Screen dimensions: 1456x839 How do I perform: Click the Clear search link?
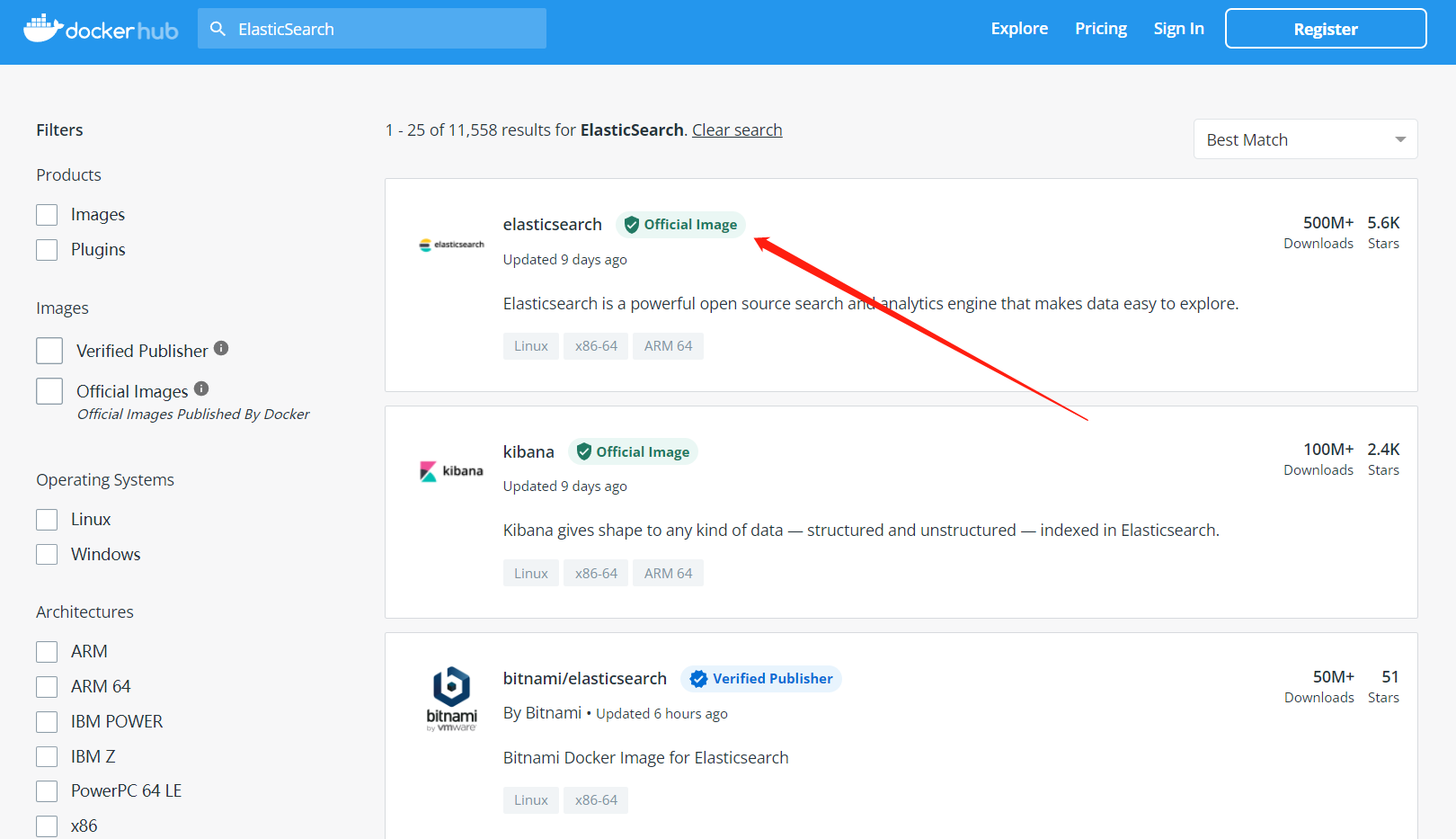click(737, 130)
